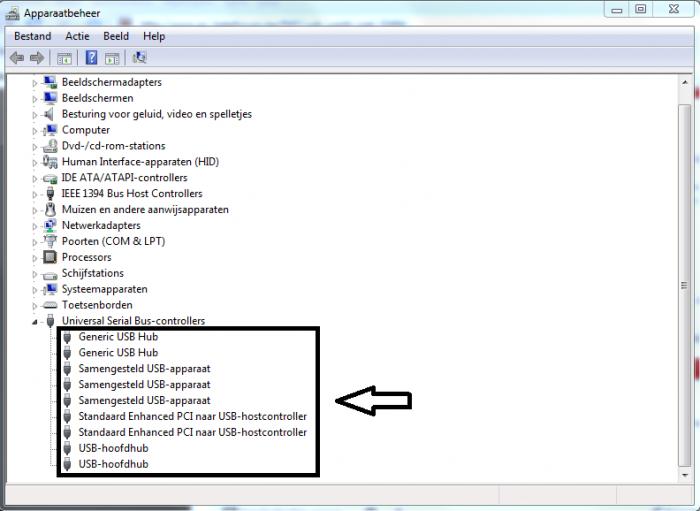The image size is (700, 511).
Task: Click the USB icon of first Generic USB Hub
Action: [x=67, y=337]
